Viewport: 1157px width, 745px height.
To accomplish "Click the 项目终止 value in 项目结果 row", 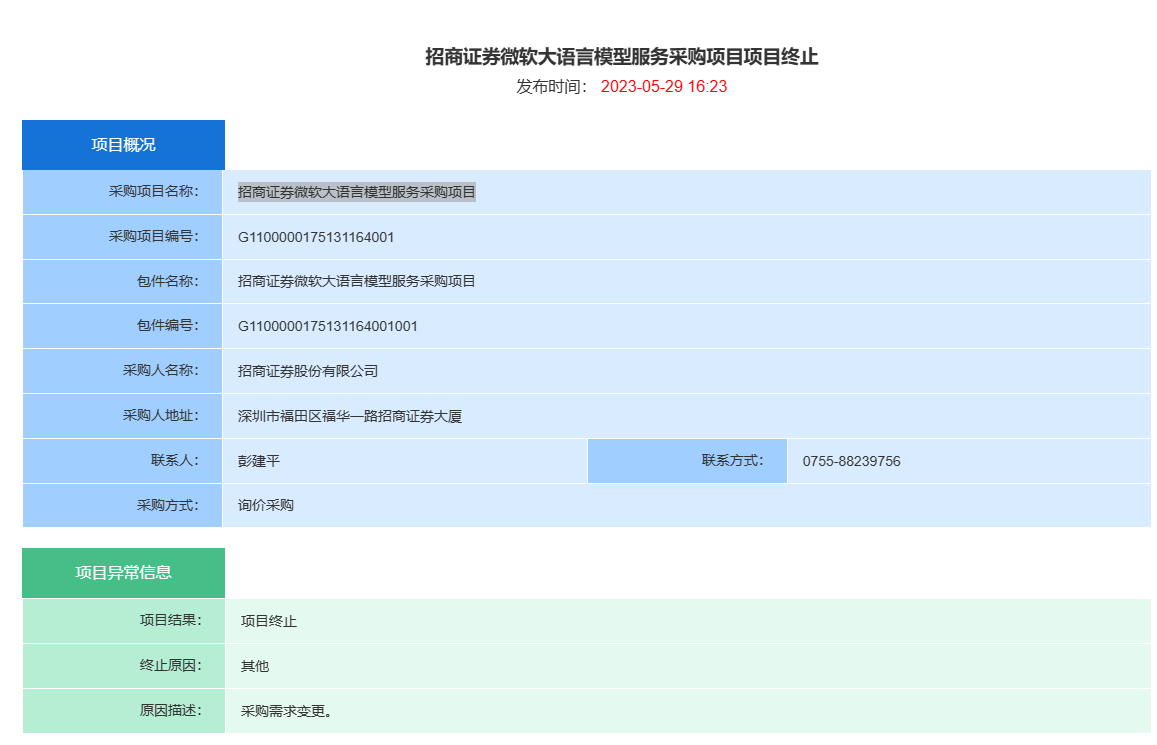I will 268,621.
